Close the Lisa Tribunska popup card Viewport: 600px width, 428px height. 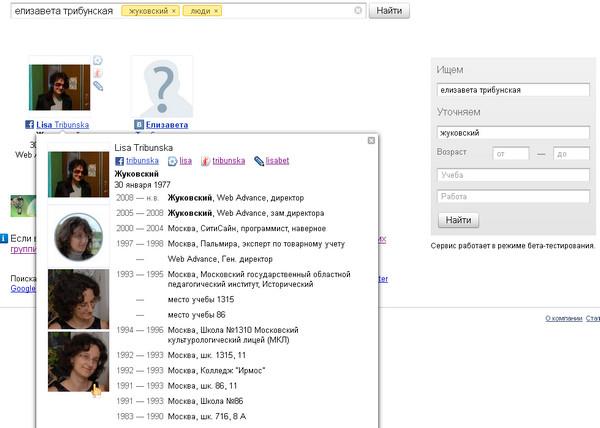(371, 141)
